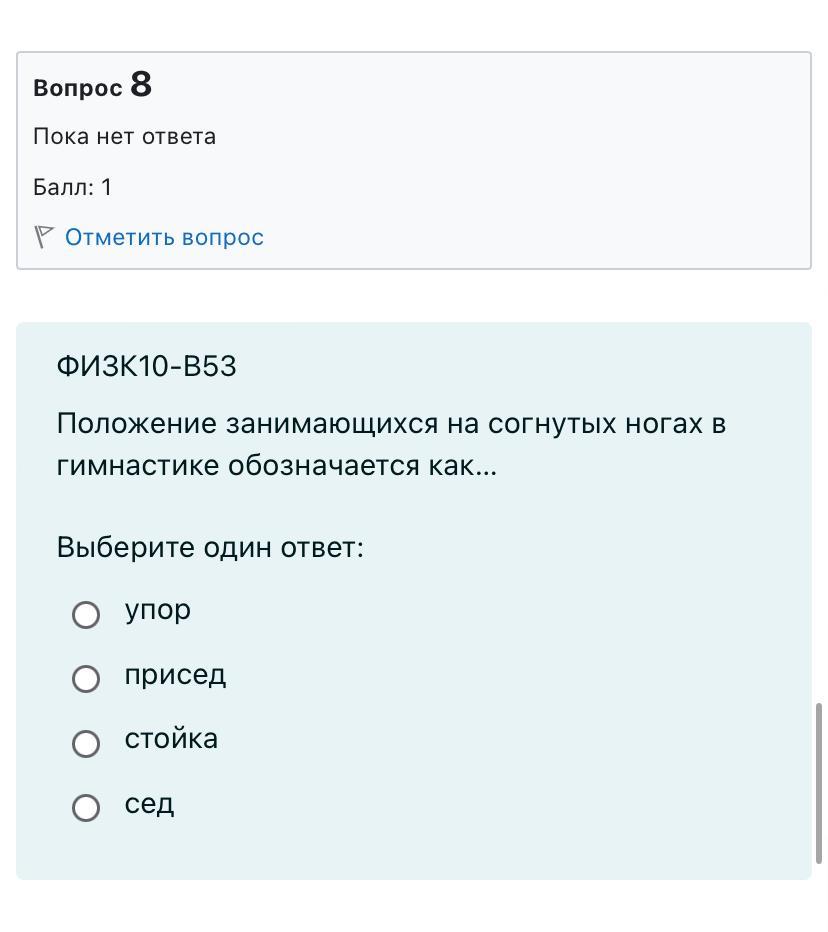Click the line гимнастике обозначается как…
This screenshot has width=828, height=932.
coord(276,466)
